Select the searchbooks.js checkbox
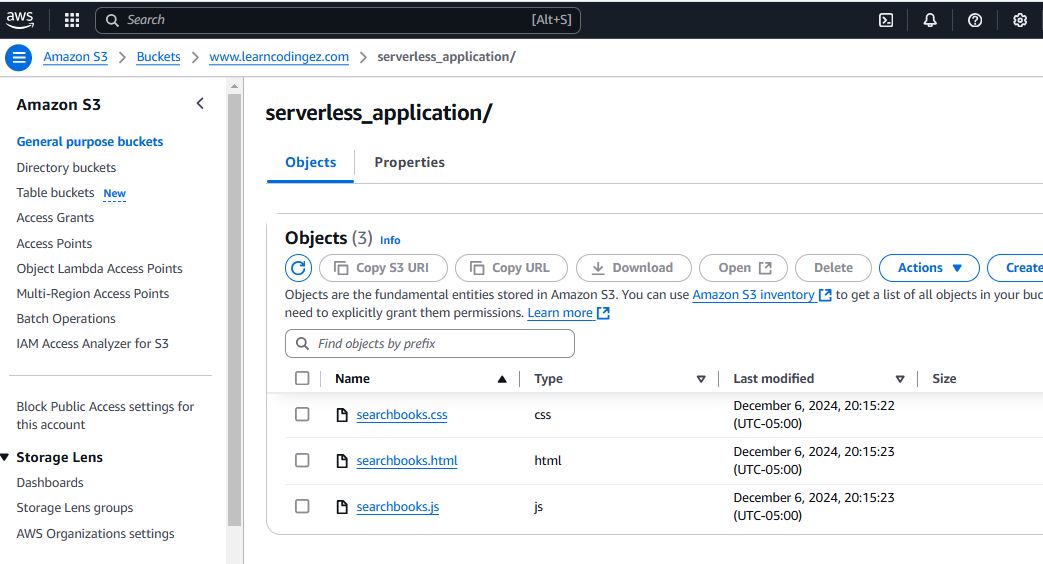Viewport: 1043px width, 564px height. pos(302,506)
